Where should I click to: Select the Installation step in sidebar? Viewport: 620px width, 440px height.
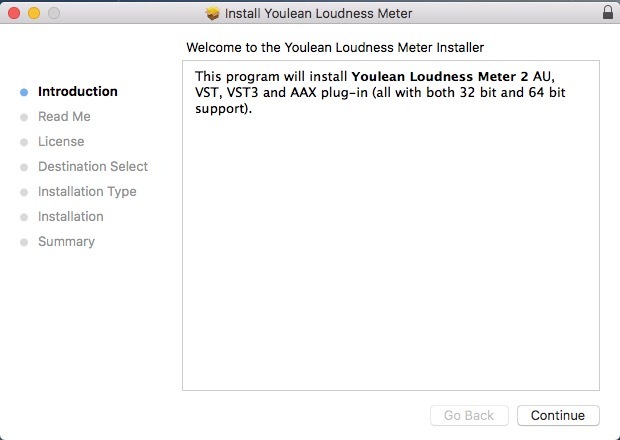(x=70, y=216)
